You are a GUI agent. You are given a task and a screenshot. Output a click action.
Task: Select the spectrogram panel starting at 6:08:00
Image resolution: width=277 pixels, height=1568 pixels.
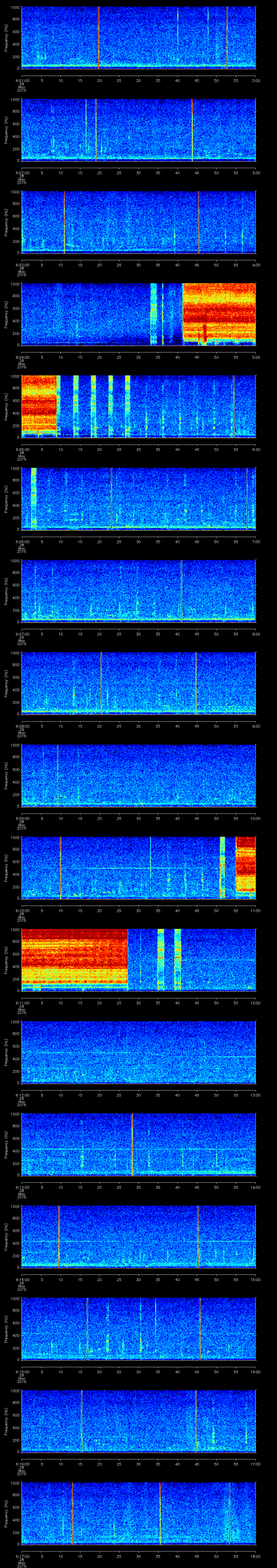pyautogui.click(x=139, y=683)
